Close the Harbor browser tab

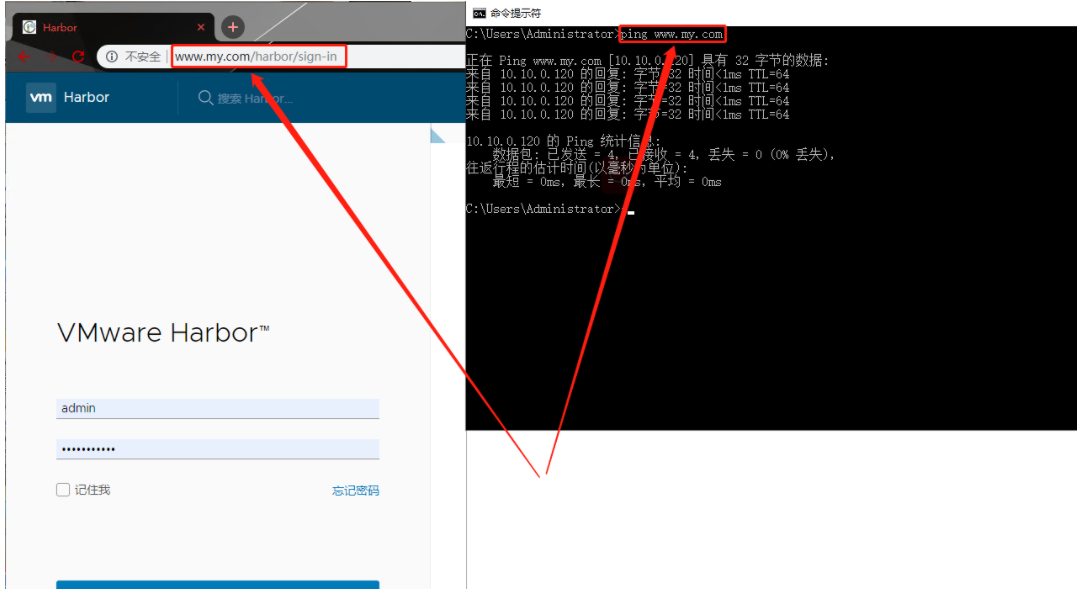coord(201,27)
